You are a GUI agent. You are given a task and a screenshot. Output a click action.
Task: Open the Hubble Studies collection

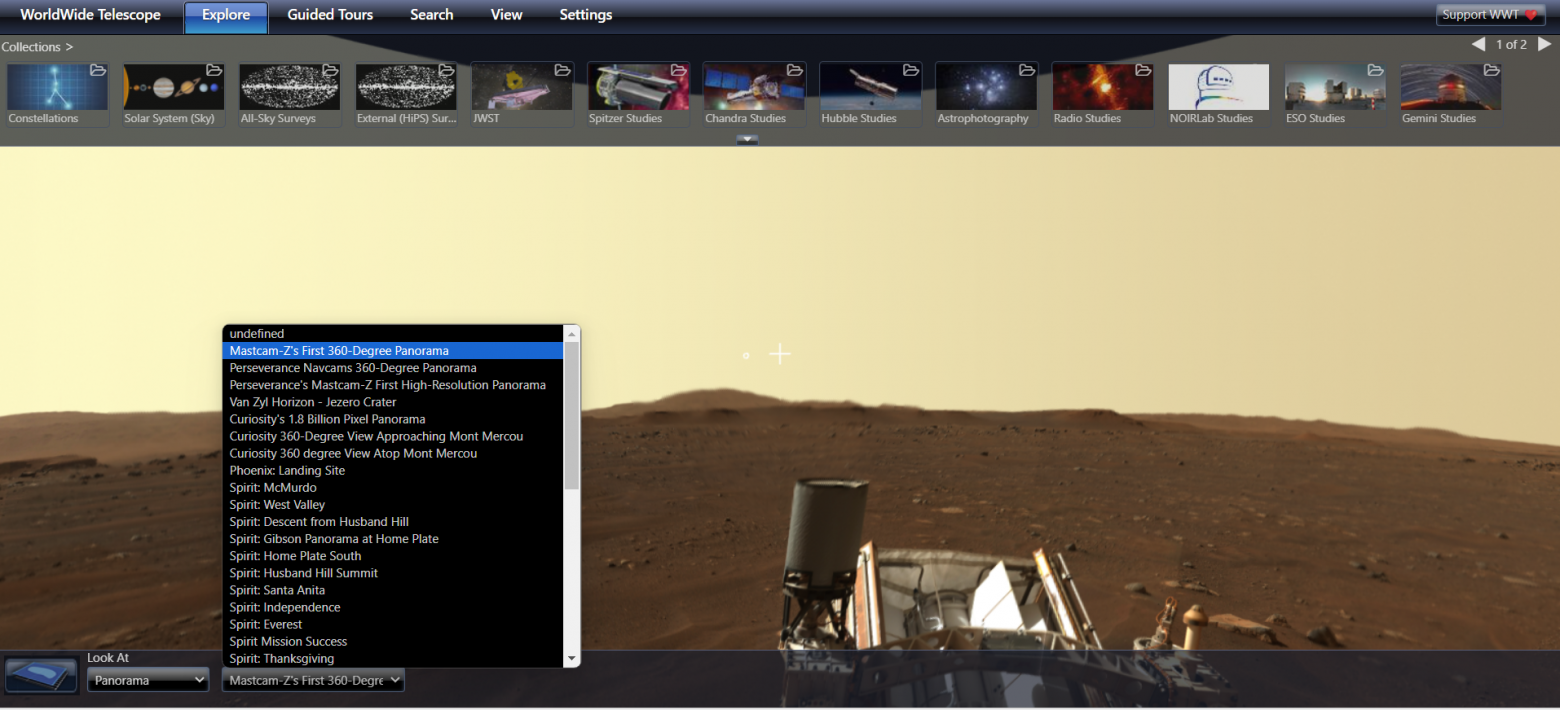[870, 95]
